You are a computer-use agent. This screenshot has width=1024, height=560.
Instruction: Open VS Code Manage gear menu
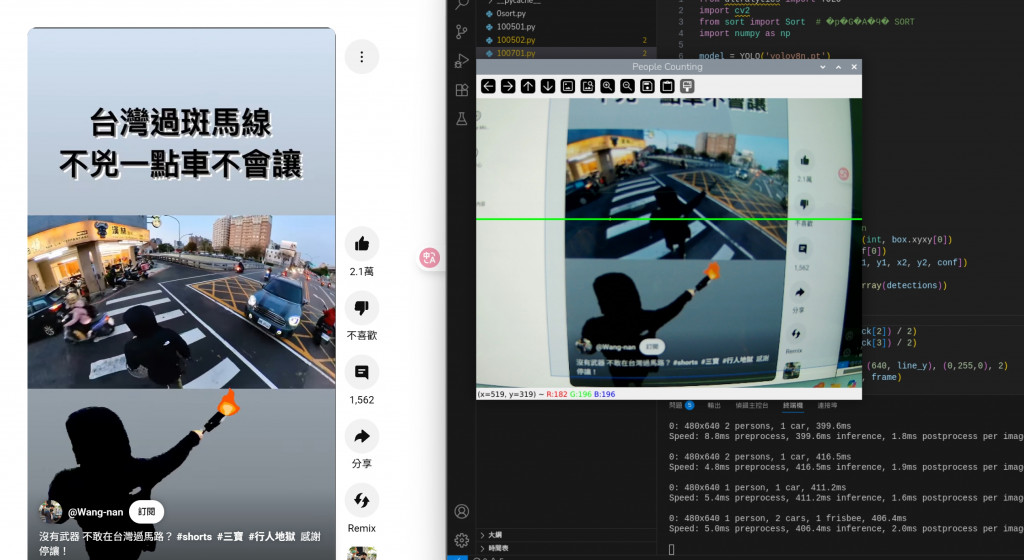(x=462, y=540)
